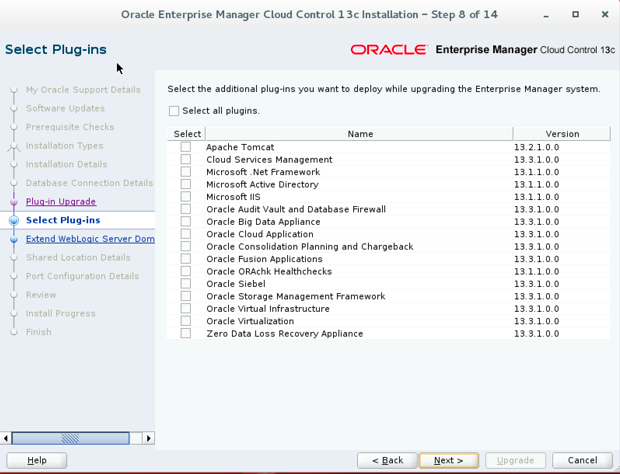
Task: Tick Zero Data Loss Recovery Appliance checkbox
Action: click(185, 333)
